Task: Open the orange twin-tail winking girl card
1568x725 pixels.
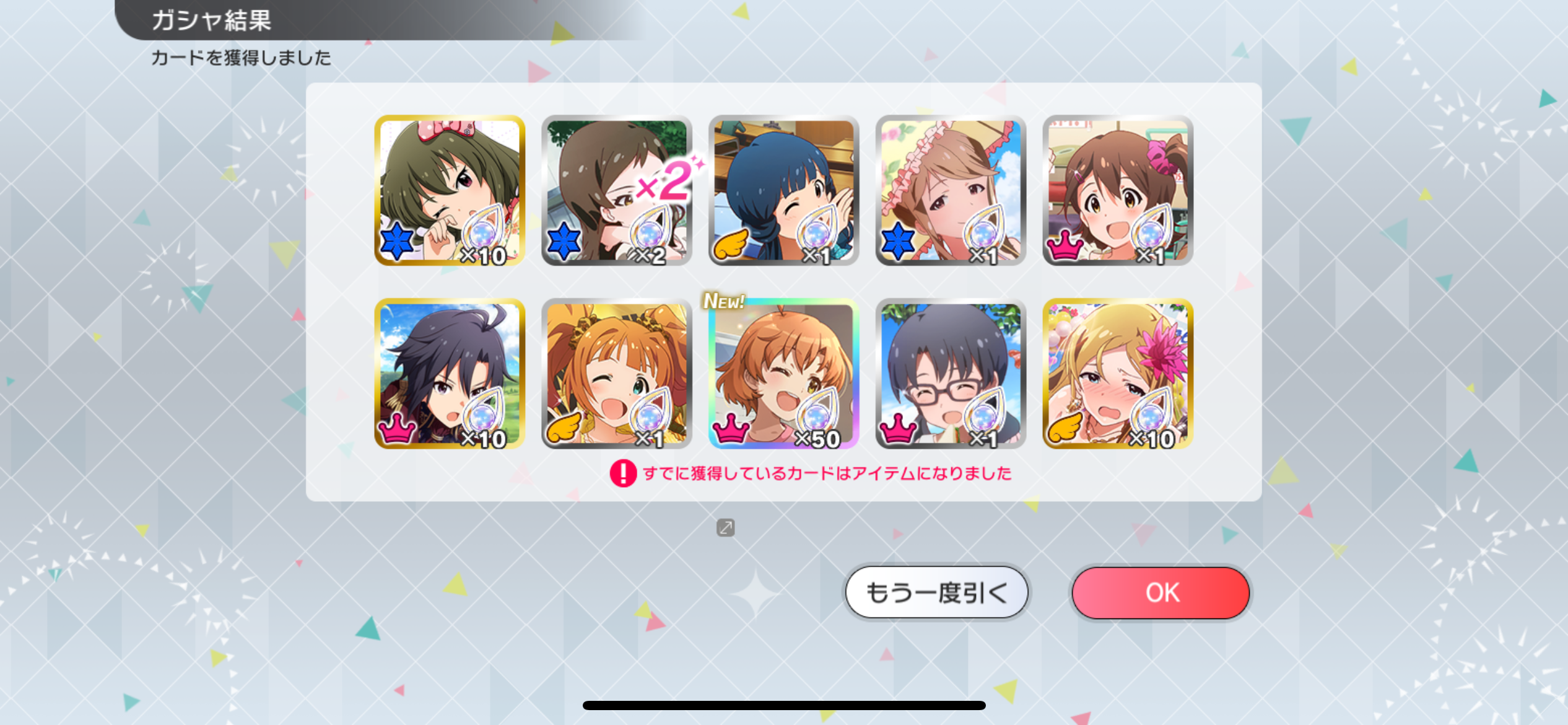Action: 616,374
